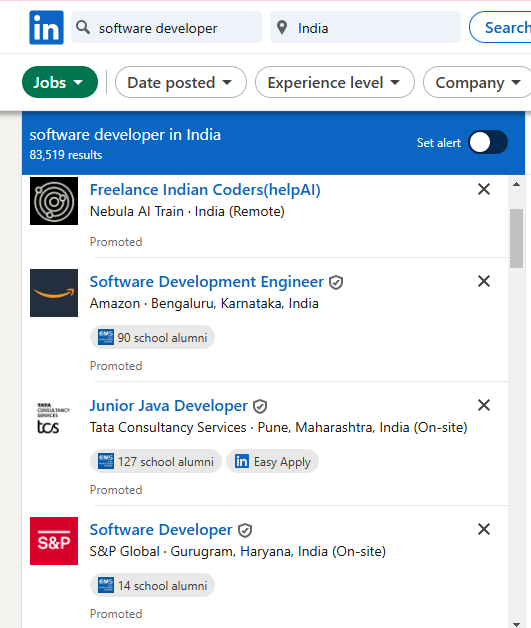The image size is (531, 628).
Task: Click verified badge next to Software Development Engineer
Action: click(336, 282)
